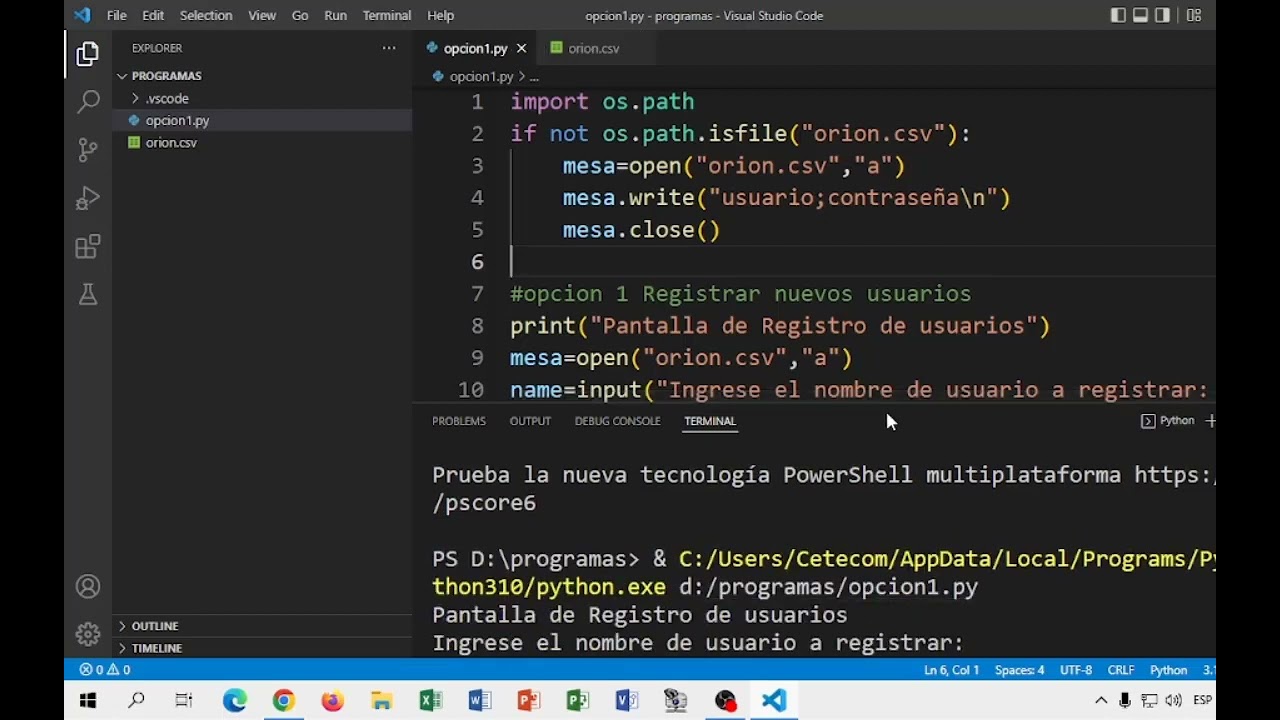The width and height of the screenshot is (1280, 720).
Task: Toggle the bottom panel layout icon
Action: (1140, 15)
